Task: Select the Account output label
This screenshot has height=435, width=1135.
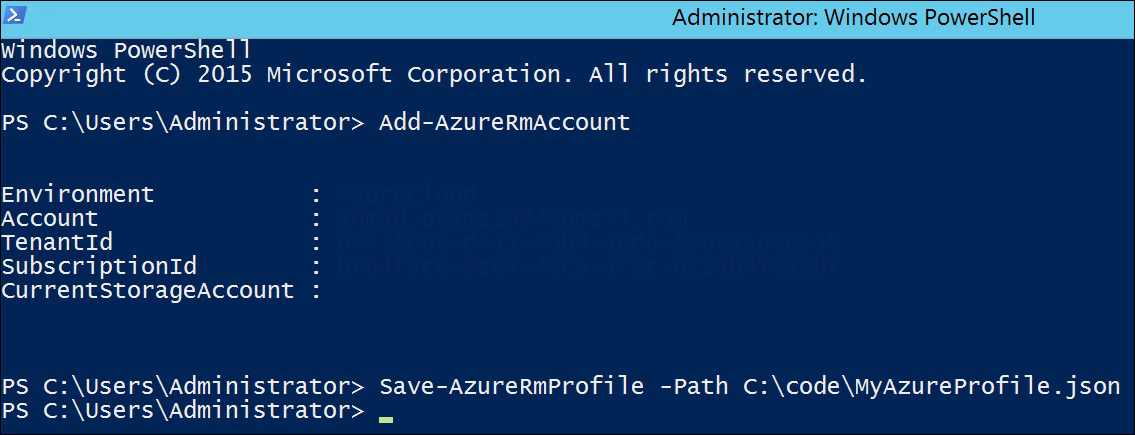Action: tap(50, 219)
